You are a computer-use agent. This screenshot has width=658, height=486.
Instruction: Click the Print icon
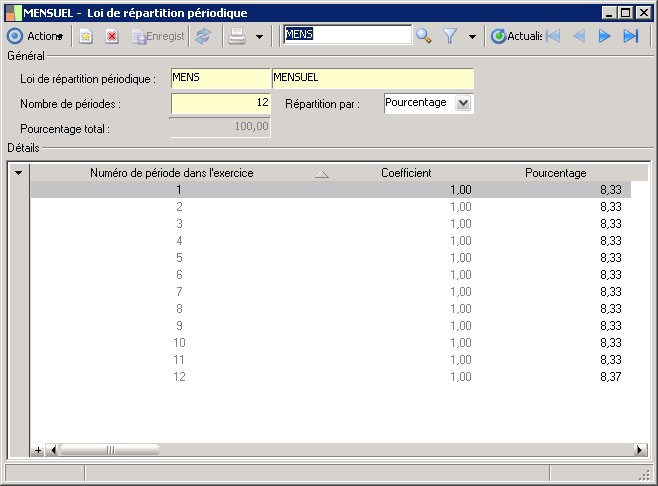[x=236, y=36]
